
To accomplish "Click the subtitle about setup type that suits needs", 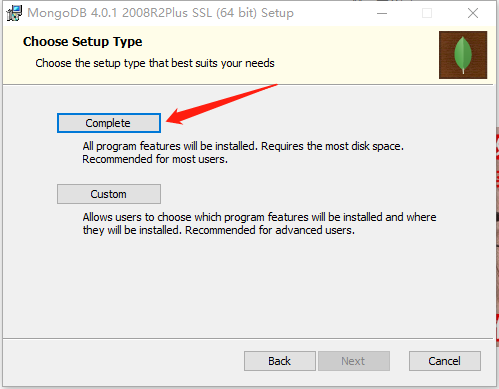I will click(x=155, y=63).
